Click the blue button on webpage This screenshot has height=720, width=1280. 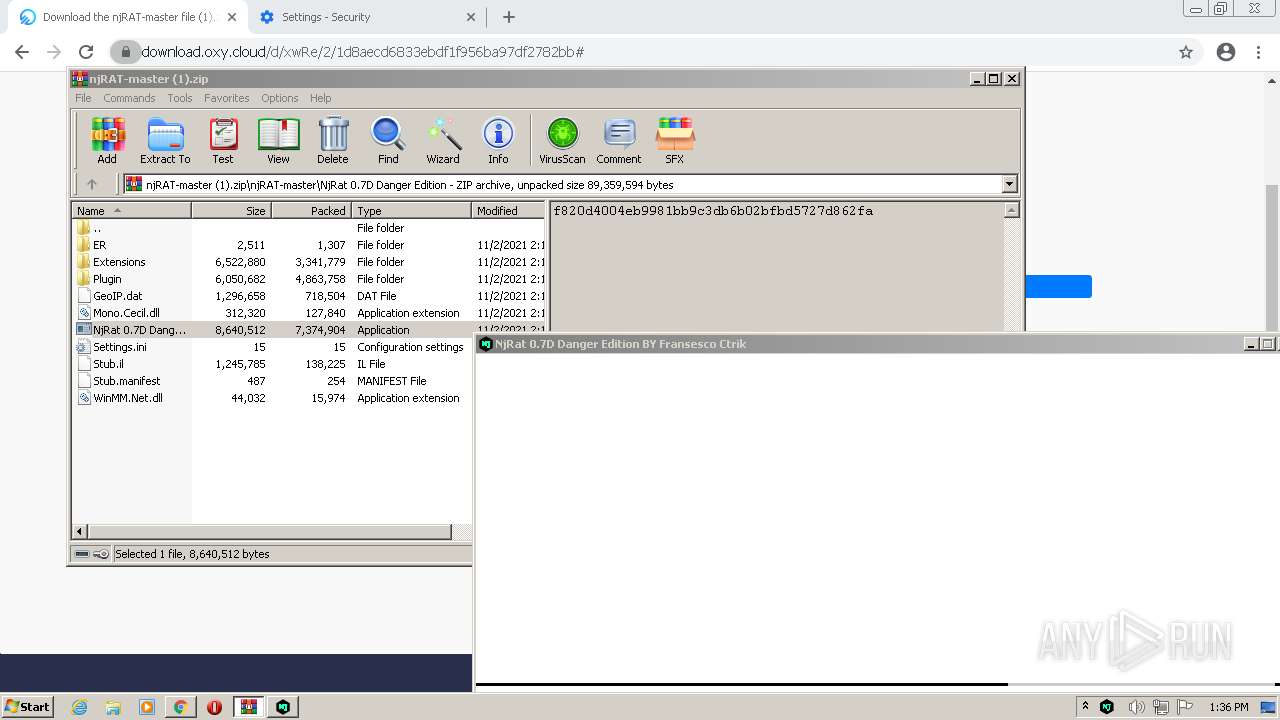[1058, 286]
